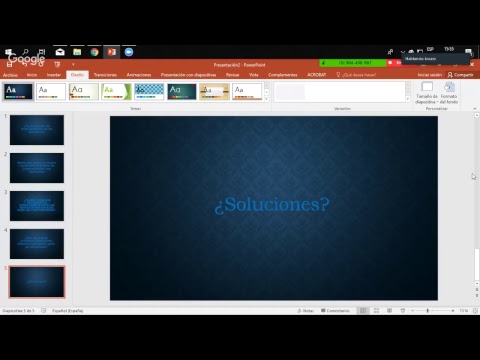Switch to the Inicio tab

[32, 75]
